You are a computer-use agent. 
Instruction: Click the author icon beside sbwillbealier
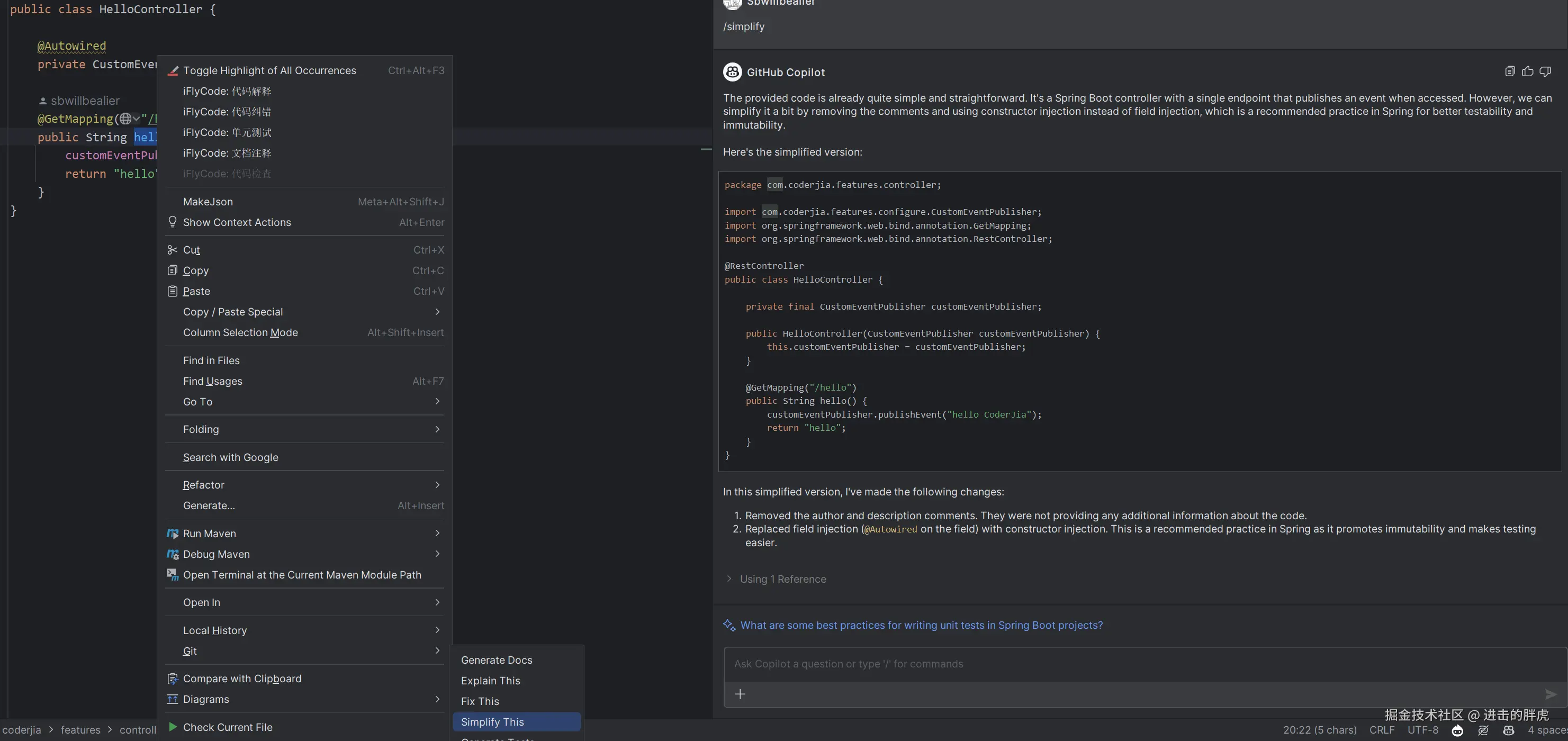tap(42, 101)
